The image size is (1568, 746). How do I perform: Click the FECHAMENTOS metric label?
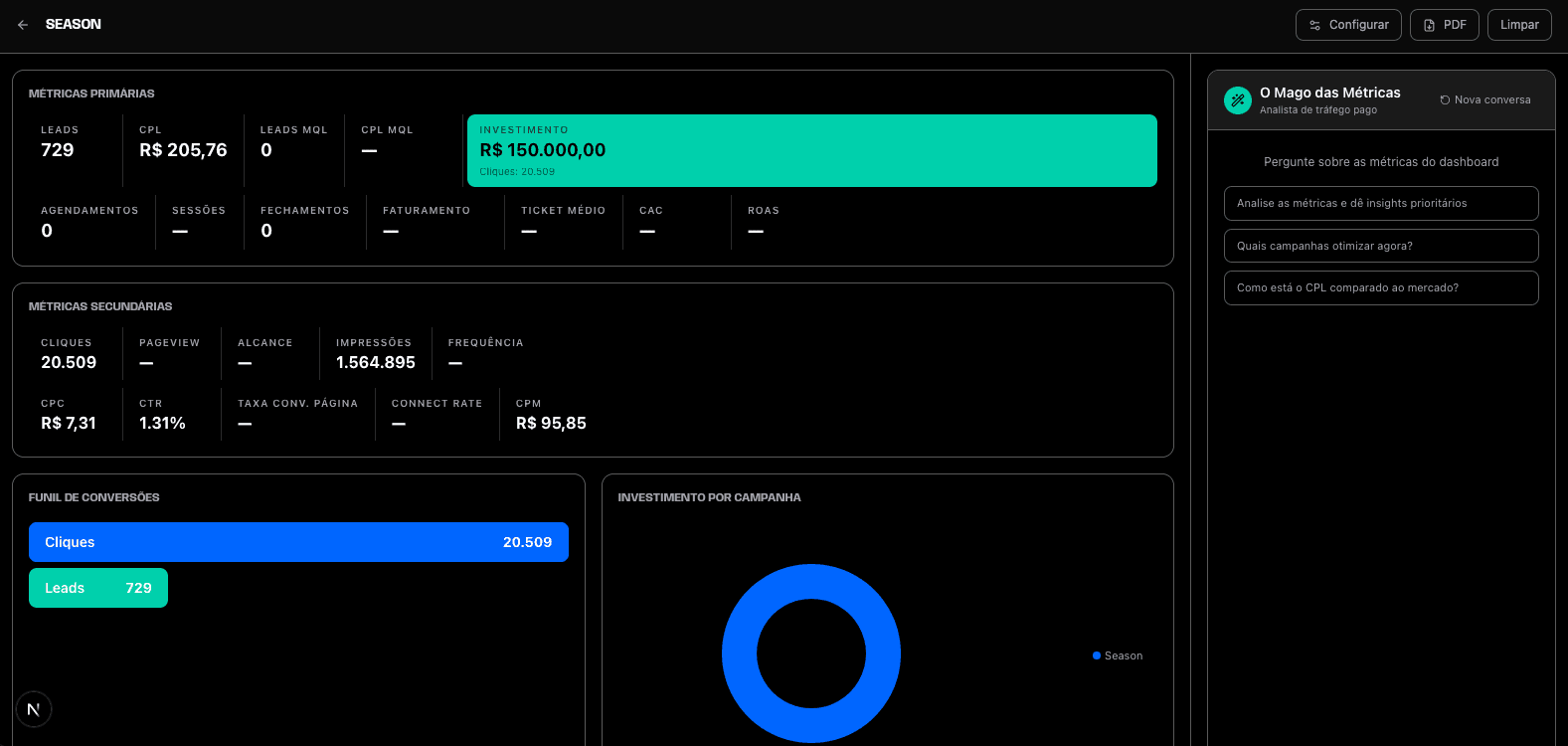tap(305, 211)
